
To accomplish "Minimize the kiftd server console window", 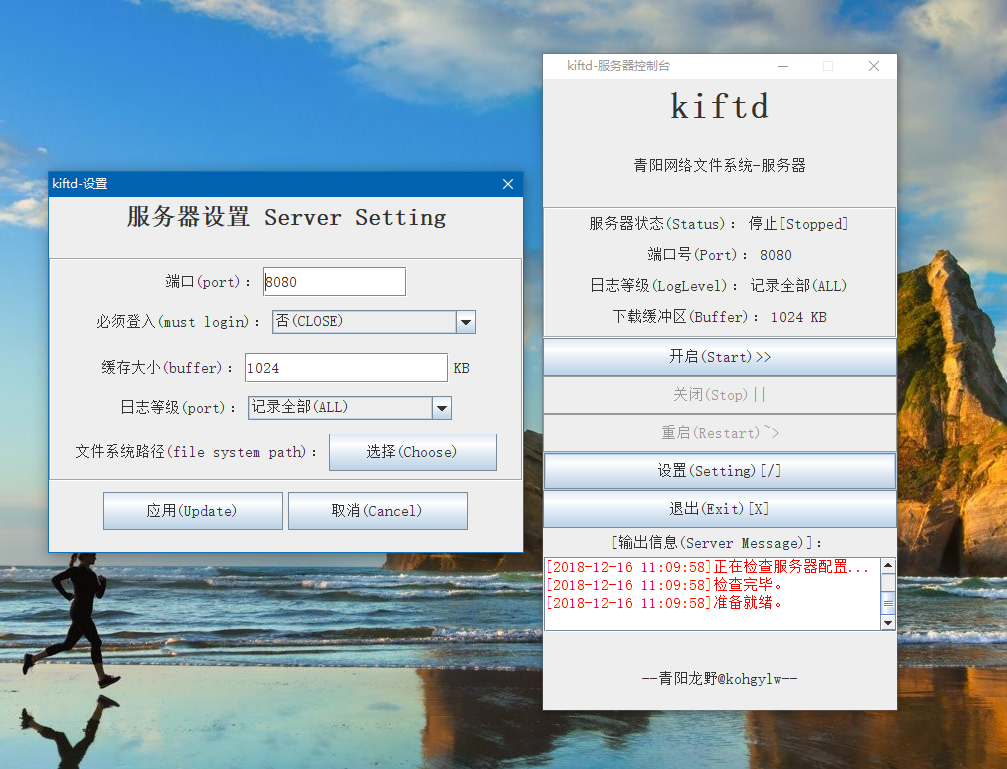I will click(x=783, y=66).
